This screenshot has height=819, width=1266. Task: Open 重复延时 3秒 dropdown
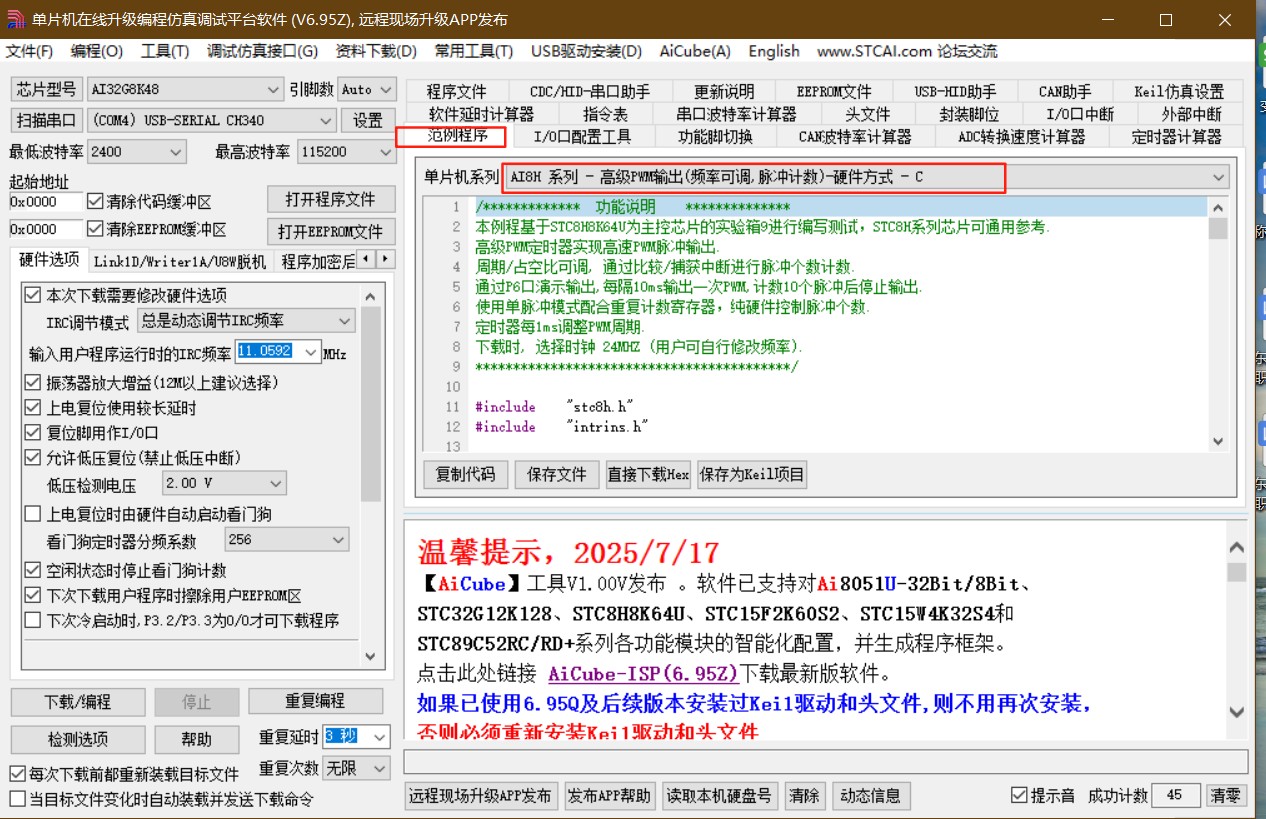point(356,737)
